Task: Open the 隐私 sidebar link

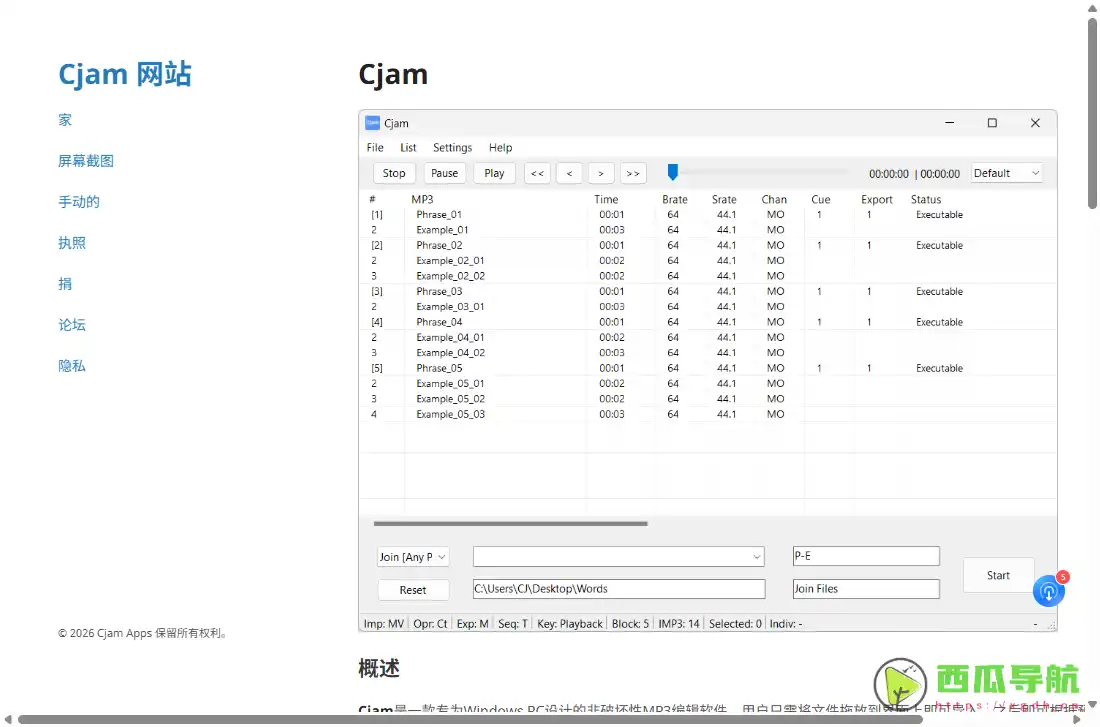Action: [72, 366]
